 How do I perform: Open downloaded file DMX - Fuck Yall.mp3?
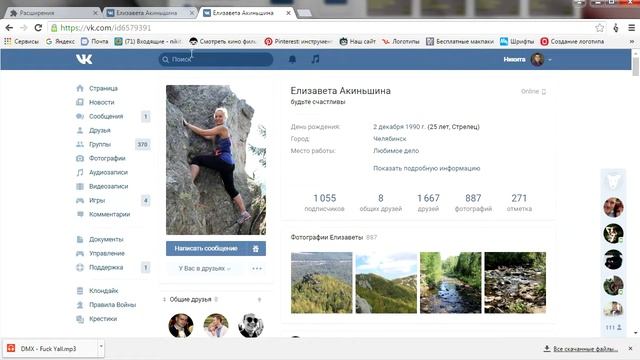click(x=48, y=348)
